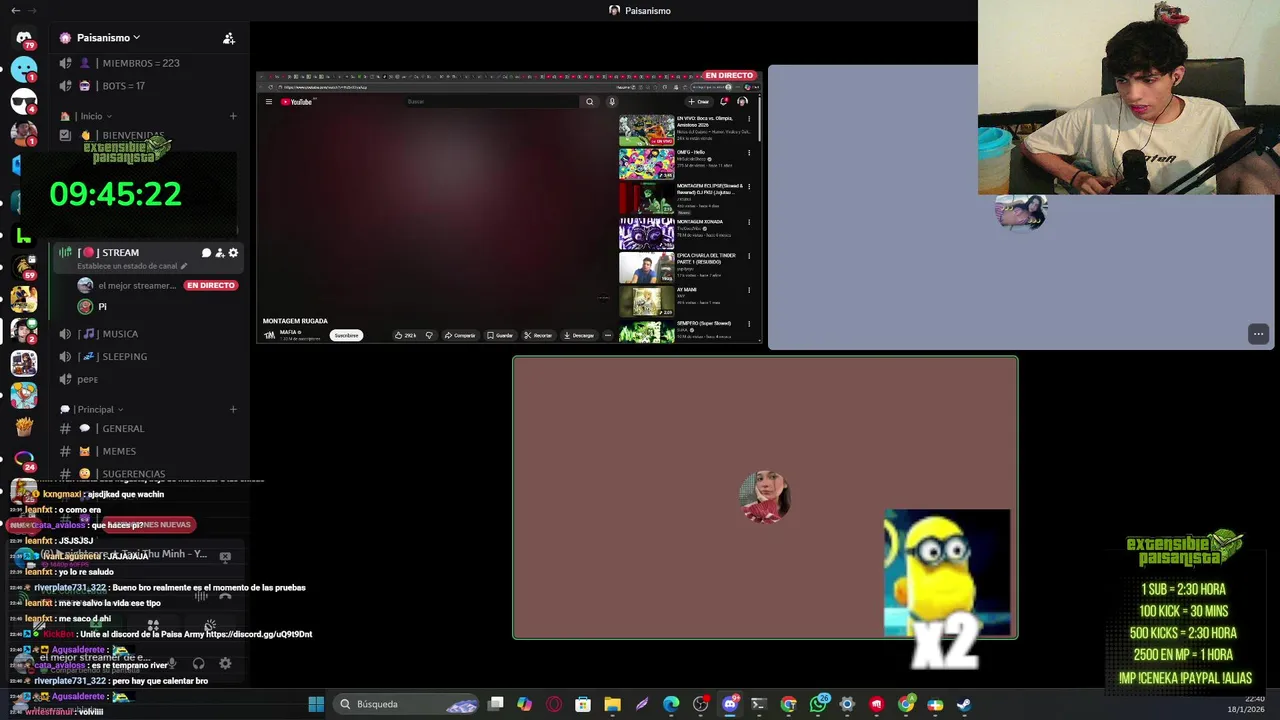1280x720 pixels.
Task: Open the sunglasses face server icon
Action: [x=24, y=101]
